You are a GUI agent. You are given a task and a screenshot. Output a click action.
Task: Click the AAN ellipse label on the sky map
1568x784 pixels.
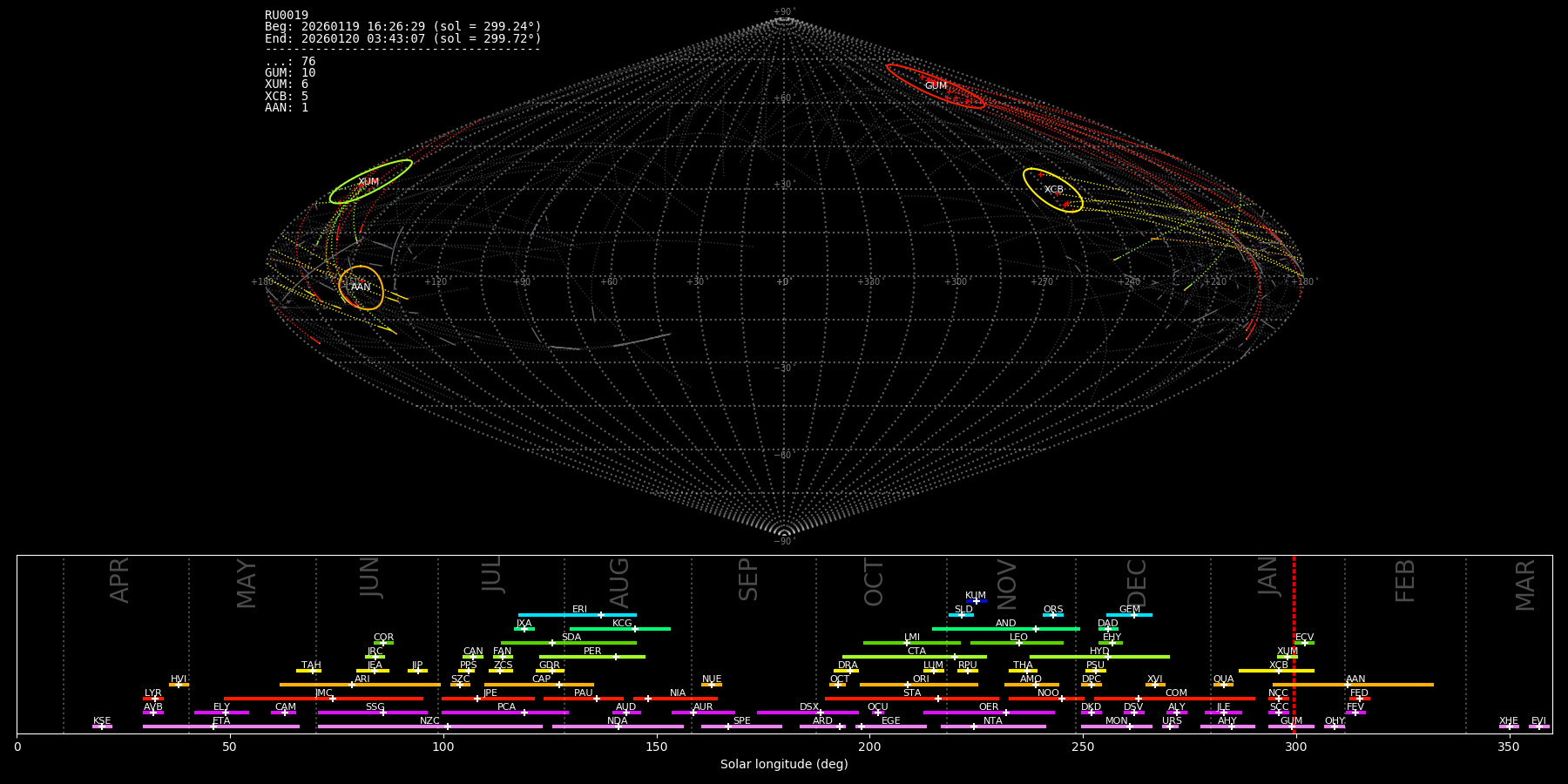pyautogui.click(x=361, y=287)
